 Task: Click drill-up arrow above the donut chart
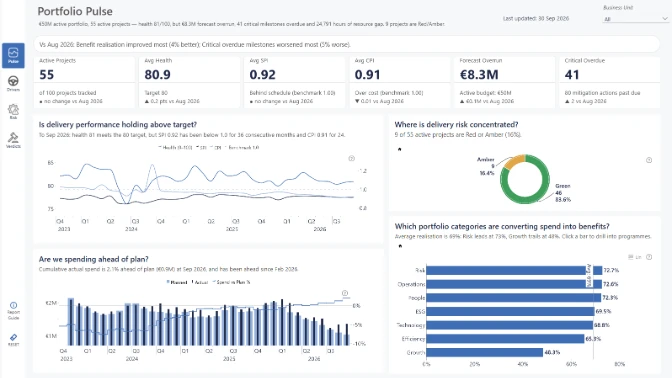[x=400, y=150]
